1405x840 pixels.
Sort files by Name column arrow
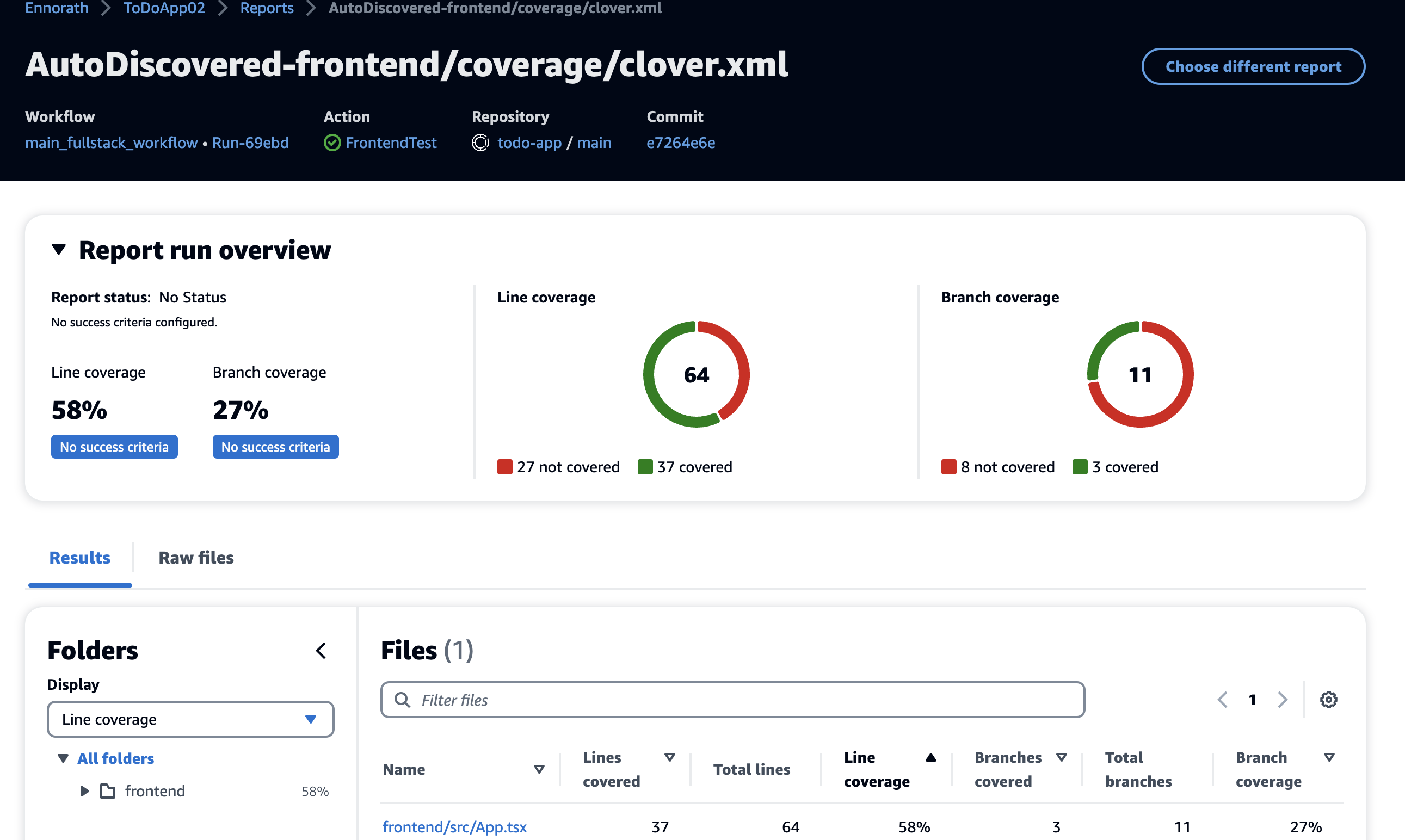(x=539, y=769)
